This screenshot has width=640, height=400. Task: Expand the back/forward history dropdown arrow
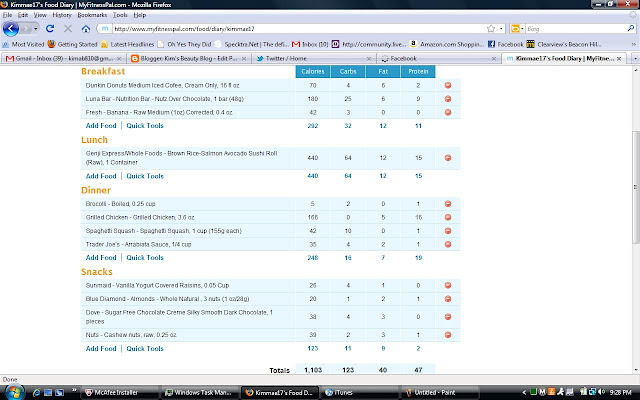(x=36, y=29)
